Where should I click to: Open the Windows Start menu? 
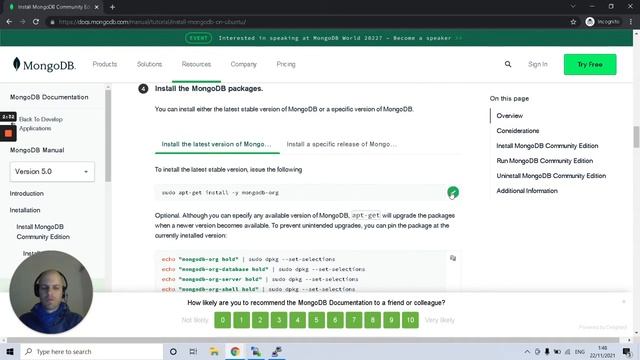[x=10, y=351]
